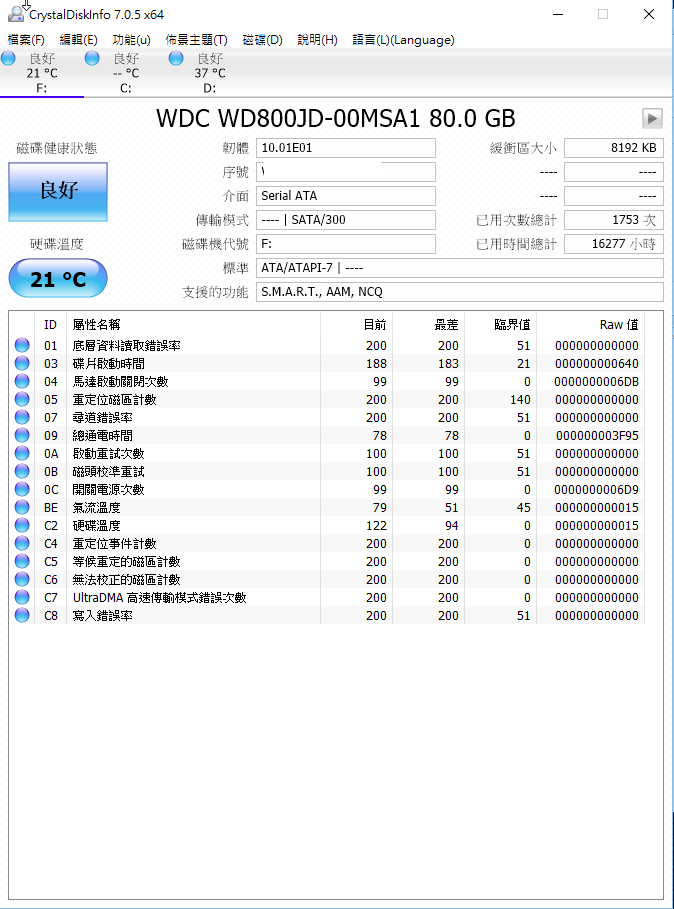The width and height of the screenshot is (674, 909).
Task: Click the status orb for drive C:
Action: pos(93,59)
